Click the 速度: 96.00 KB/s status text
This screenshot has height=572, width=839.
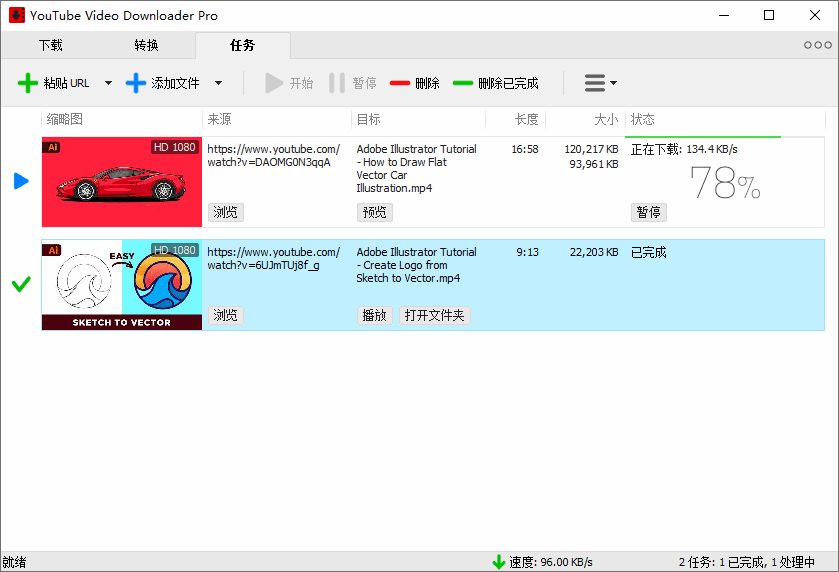tap(551, 562)
